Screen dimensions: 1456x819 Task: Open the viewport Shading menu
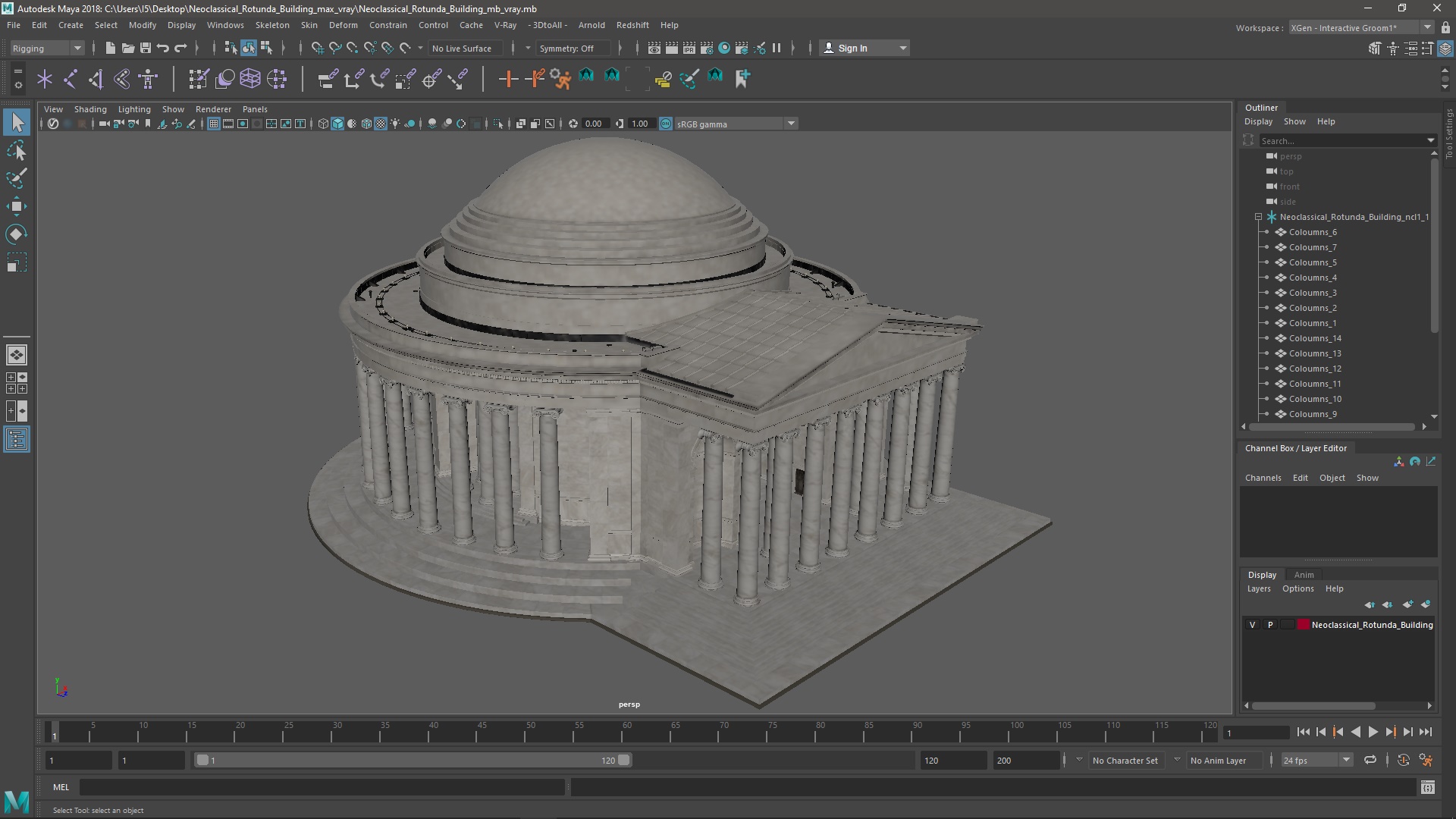tap(90, 109)
